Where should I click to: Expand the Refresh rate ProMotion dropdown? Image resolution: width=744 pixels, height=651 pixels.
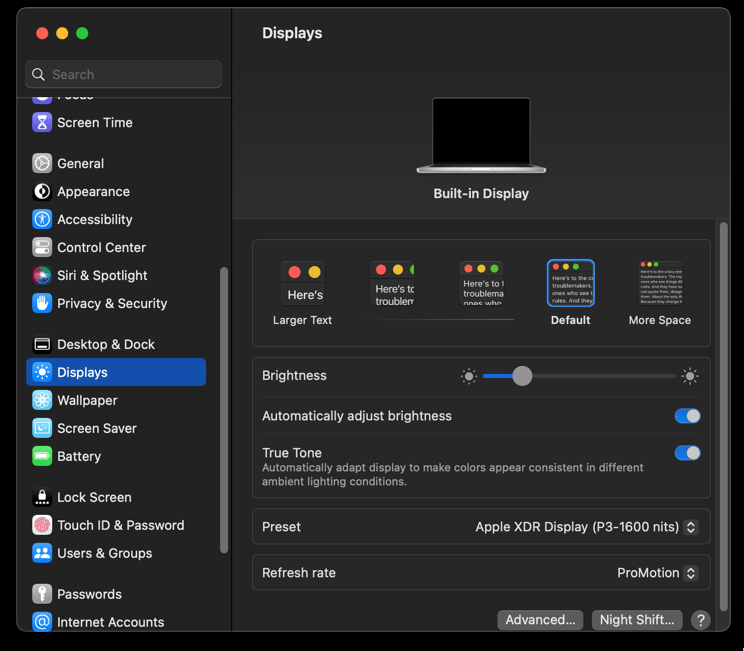657,573
